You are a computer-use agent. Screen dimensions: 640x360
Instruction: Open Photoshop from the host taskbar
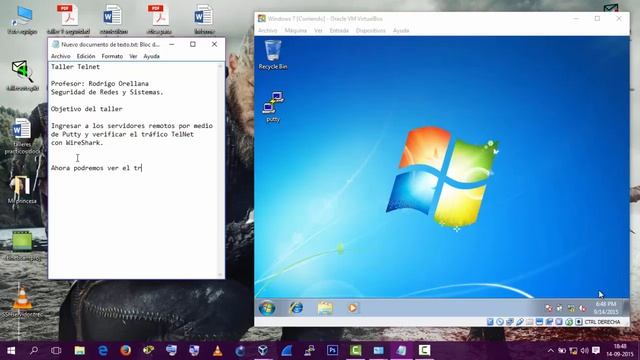coord(332,351)
